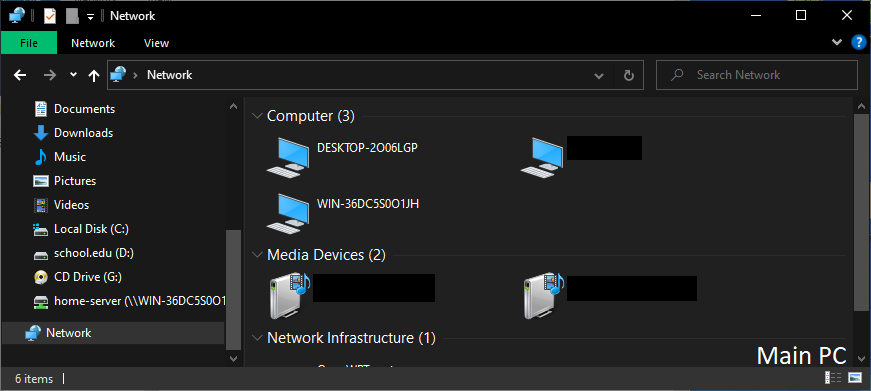This screenshot has width=871, height=391.
Task: Collapse the Network Infrastructure (1) group
Action: point(257,338)
